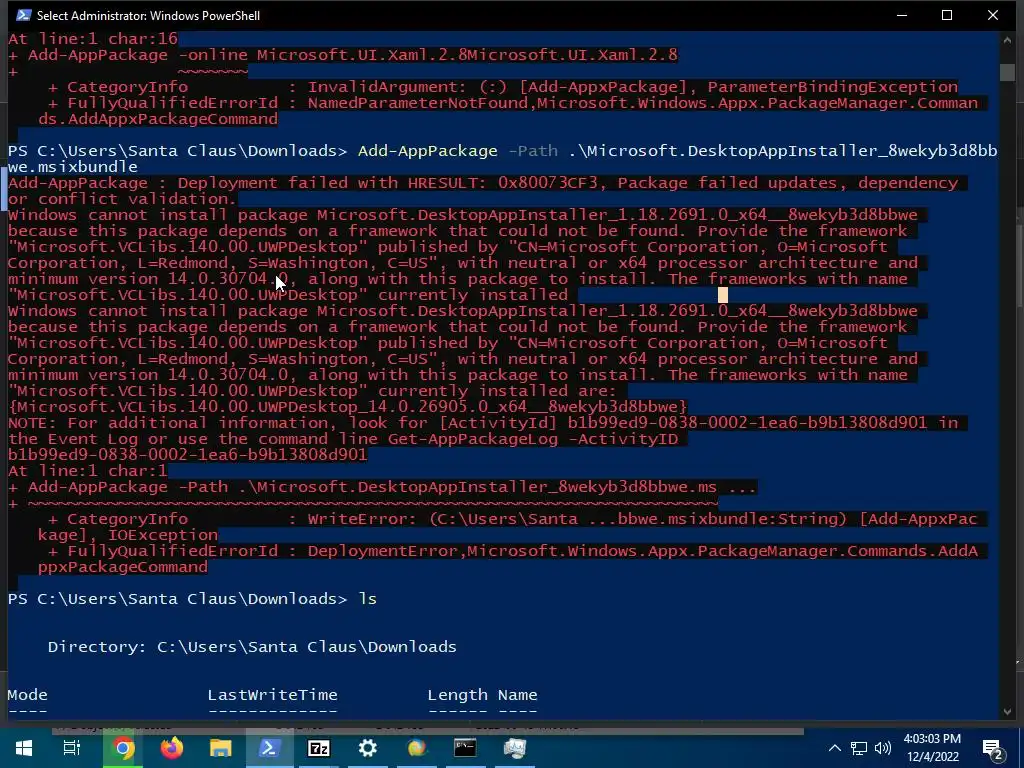The height and width of the screenshot is (768, 1024).
Task: Click the 'ls' command text
Action: click(x=368, y=599)
